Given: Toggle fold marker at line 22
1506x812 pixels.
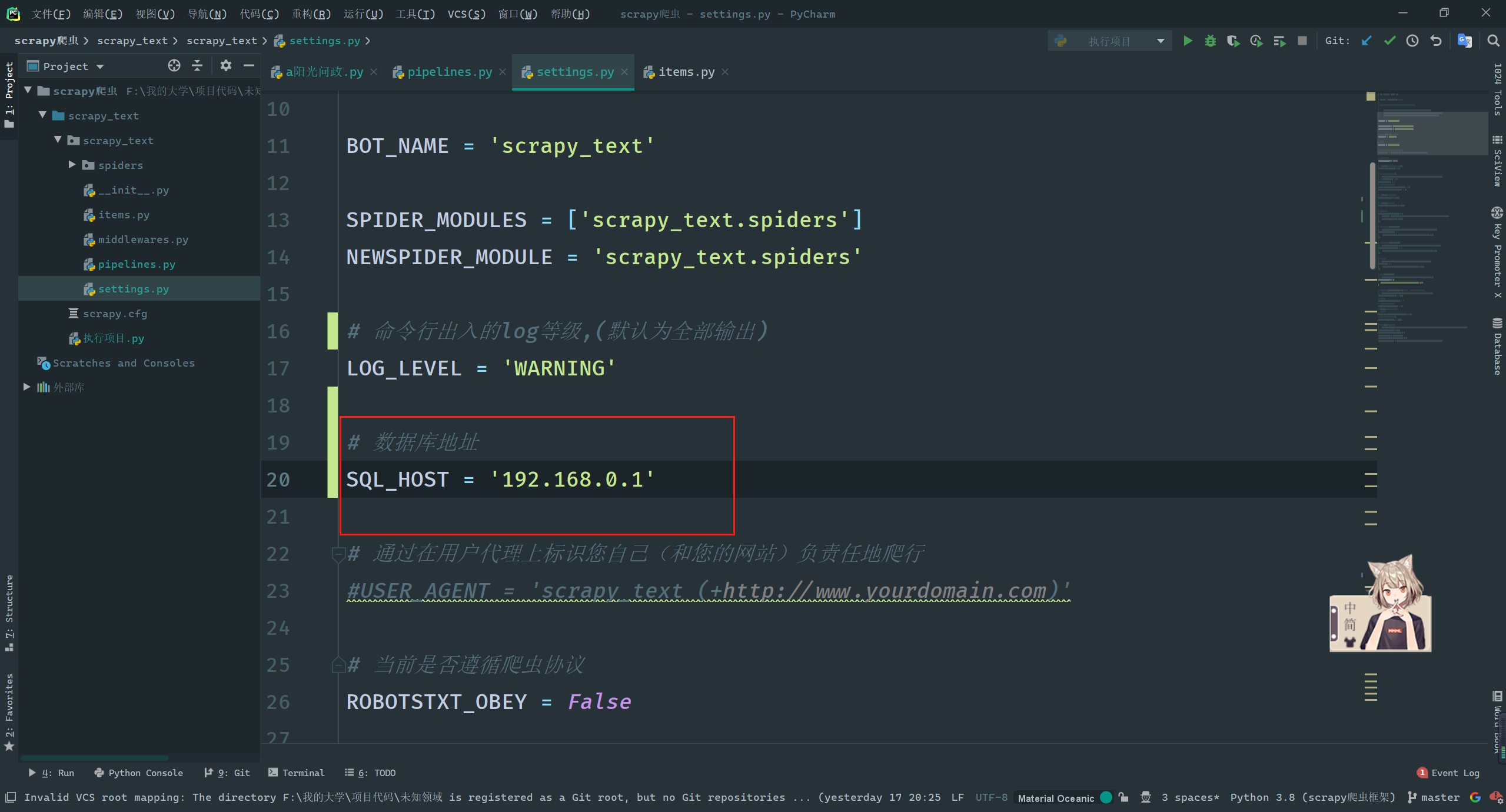Looking at the screenshot, I should click(x=338, y=554).
